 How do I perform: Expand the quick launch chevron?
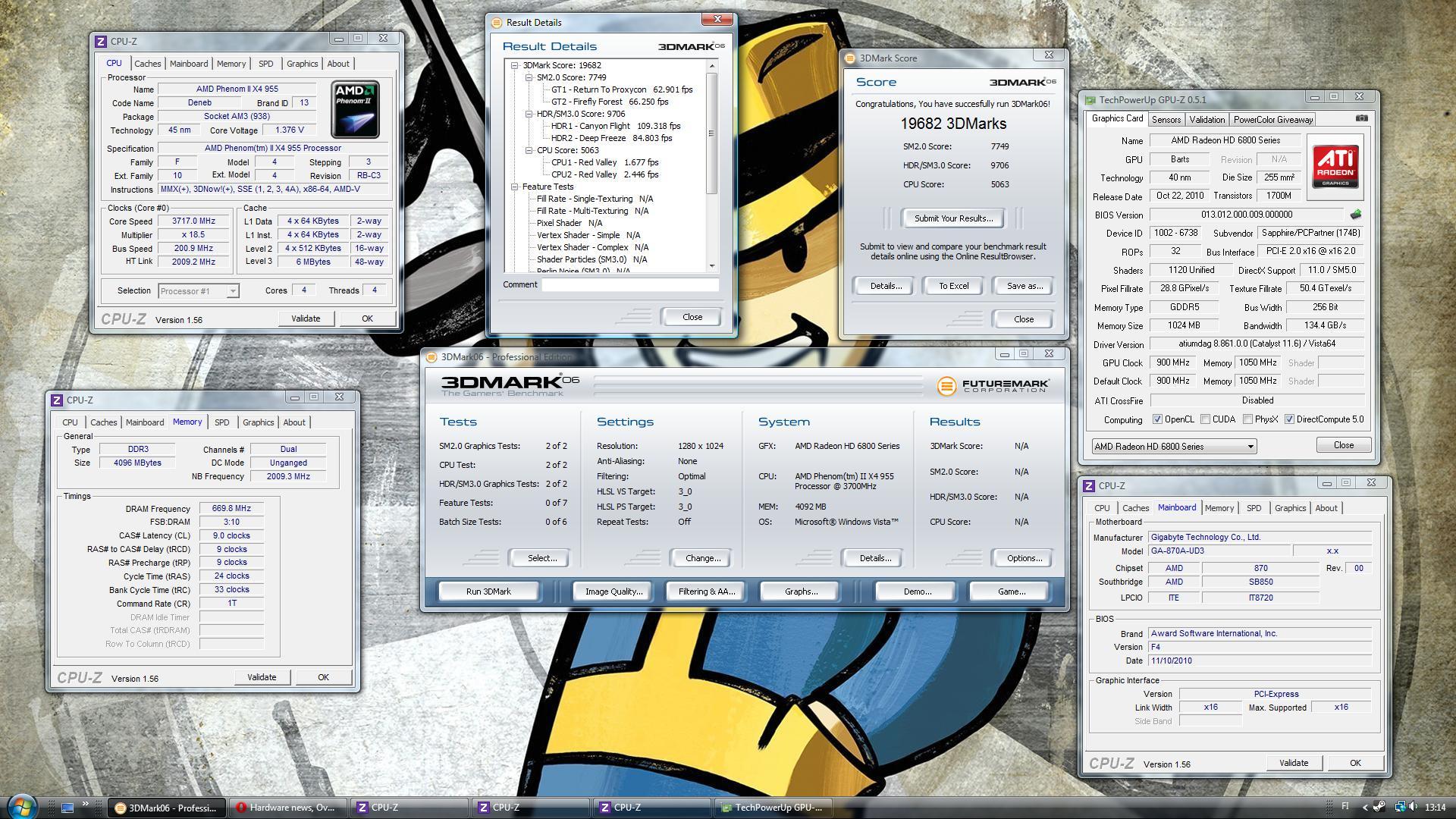click(85, 804)
